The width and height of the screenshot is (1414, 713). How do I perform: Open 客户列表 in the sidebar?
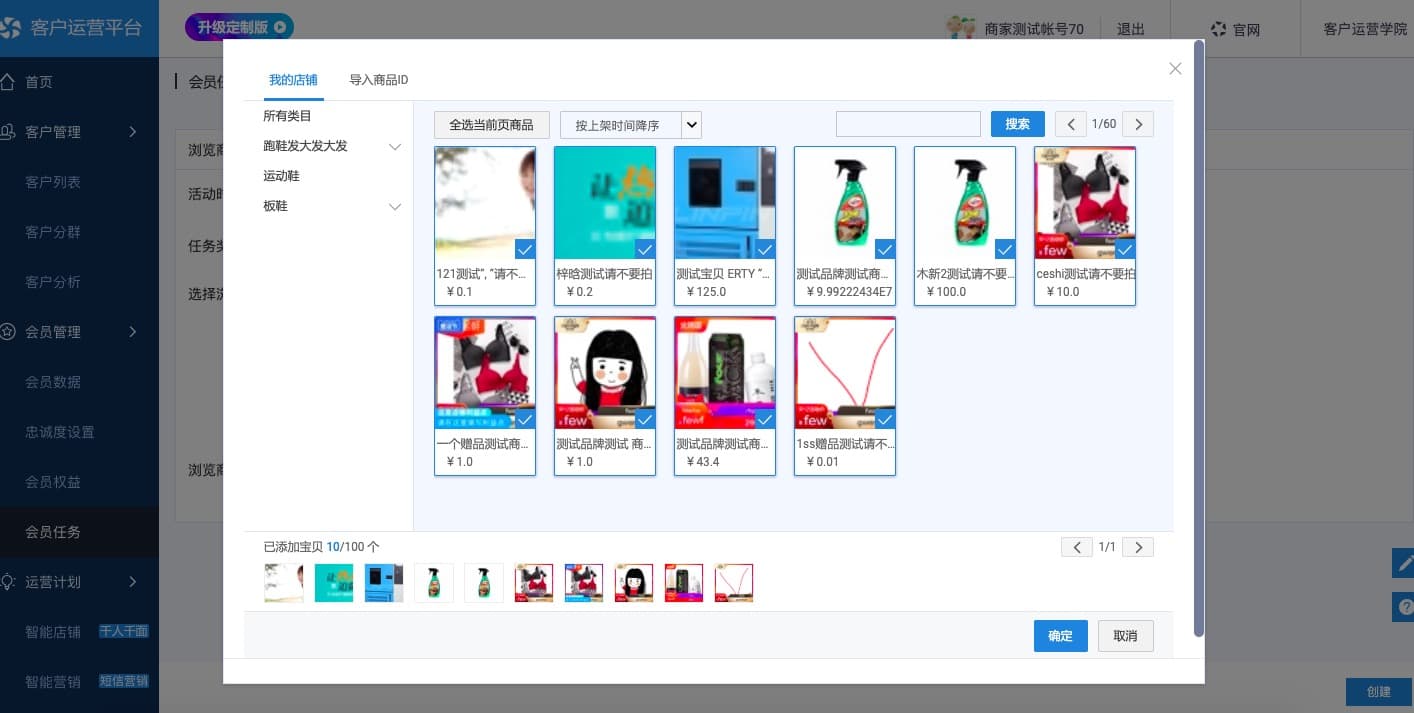tap(53, 182)
